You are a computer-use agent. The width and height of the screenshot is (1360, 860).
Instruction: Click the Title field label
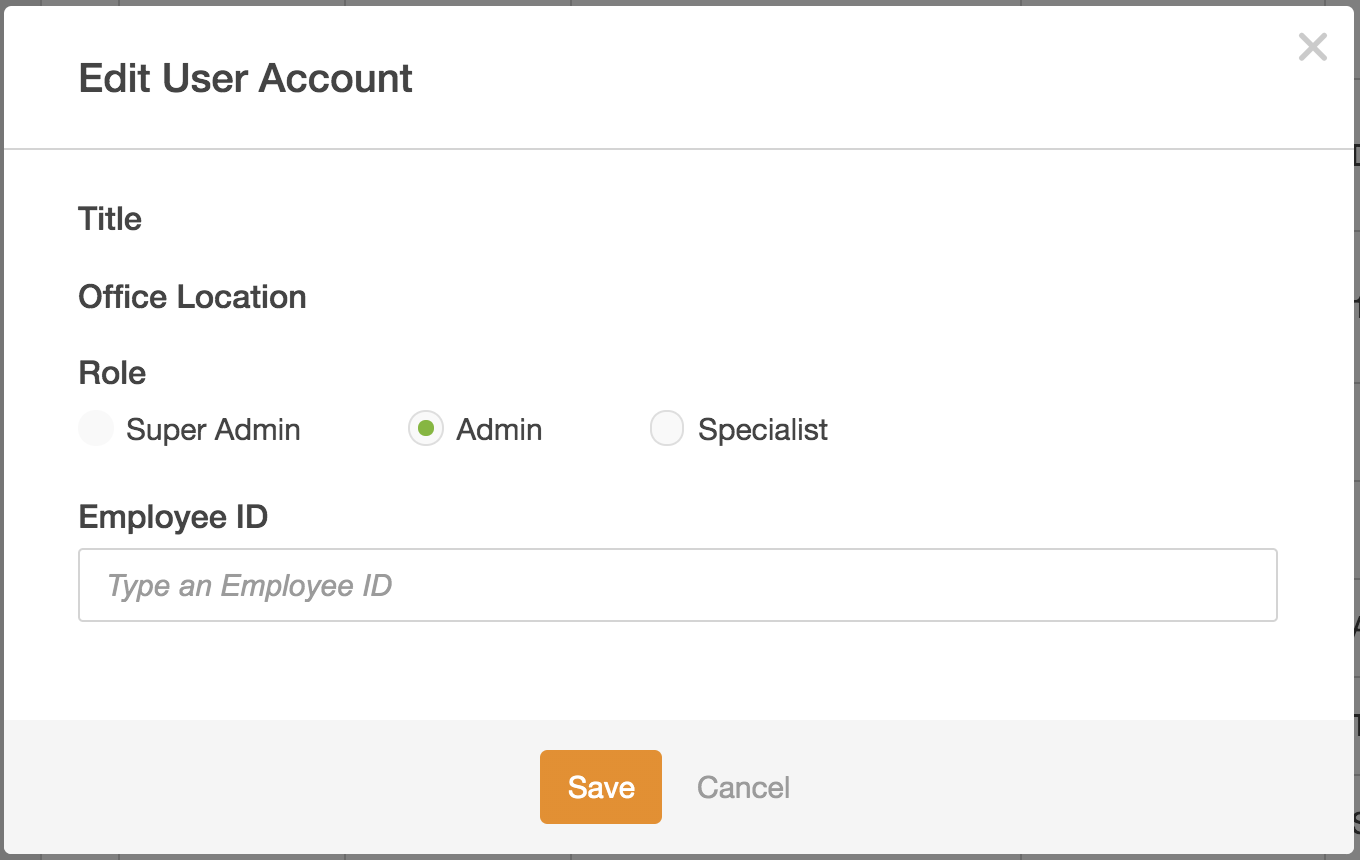point(110,219)
